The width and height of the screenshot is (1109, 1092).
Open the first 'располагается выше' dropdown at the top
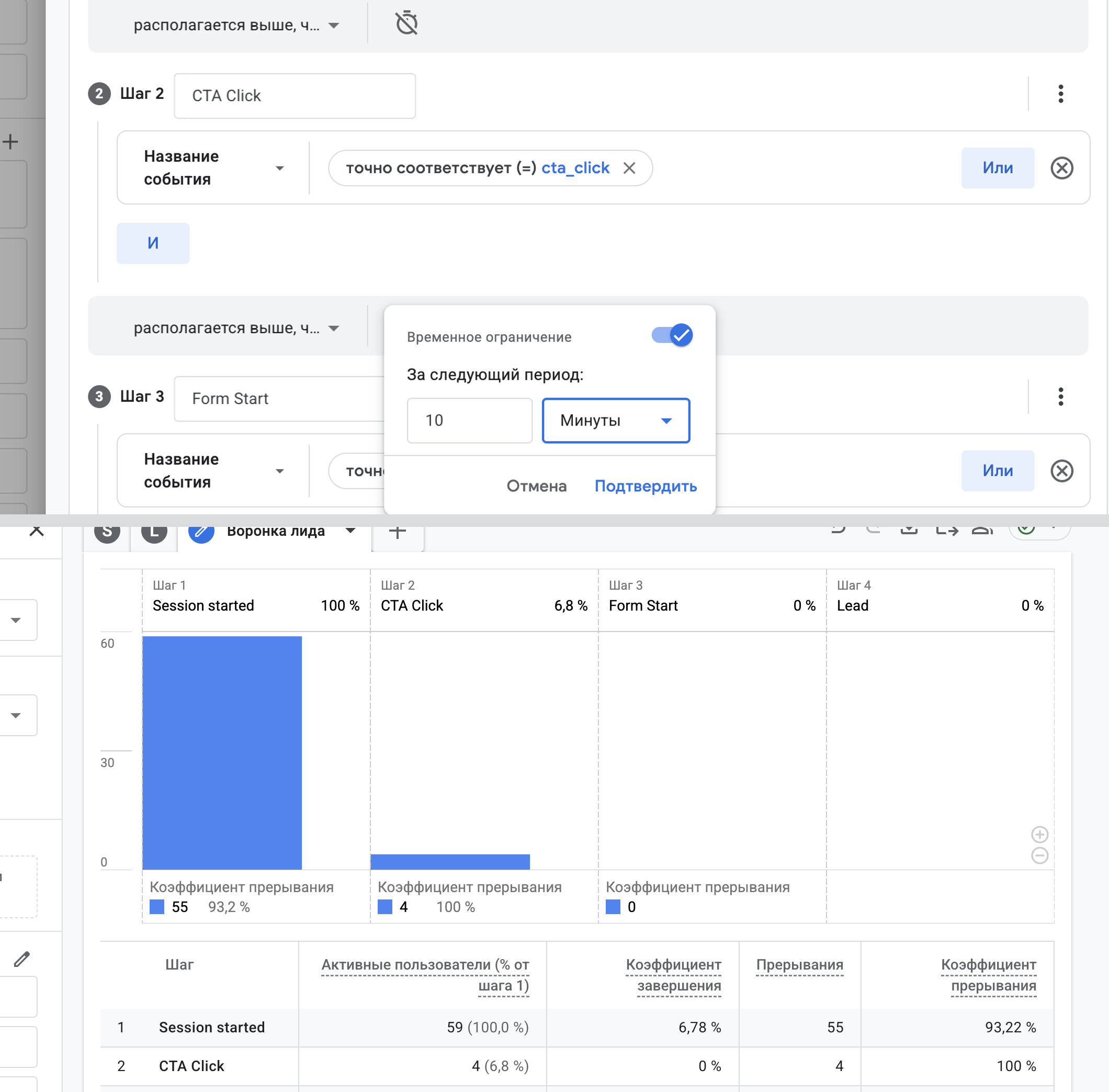pyautogui.click(x=236, y=25)
